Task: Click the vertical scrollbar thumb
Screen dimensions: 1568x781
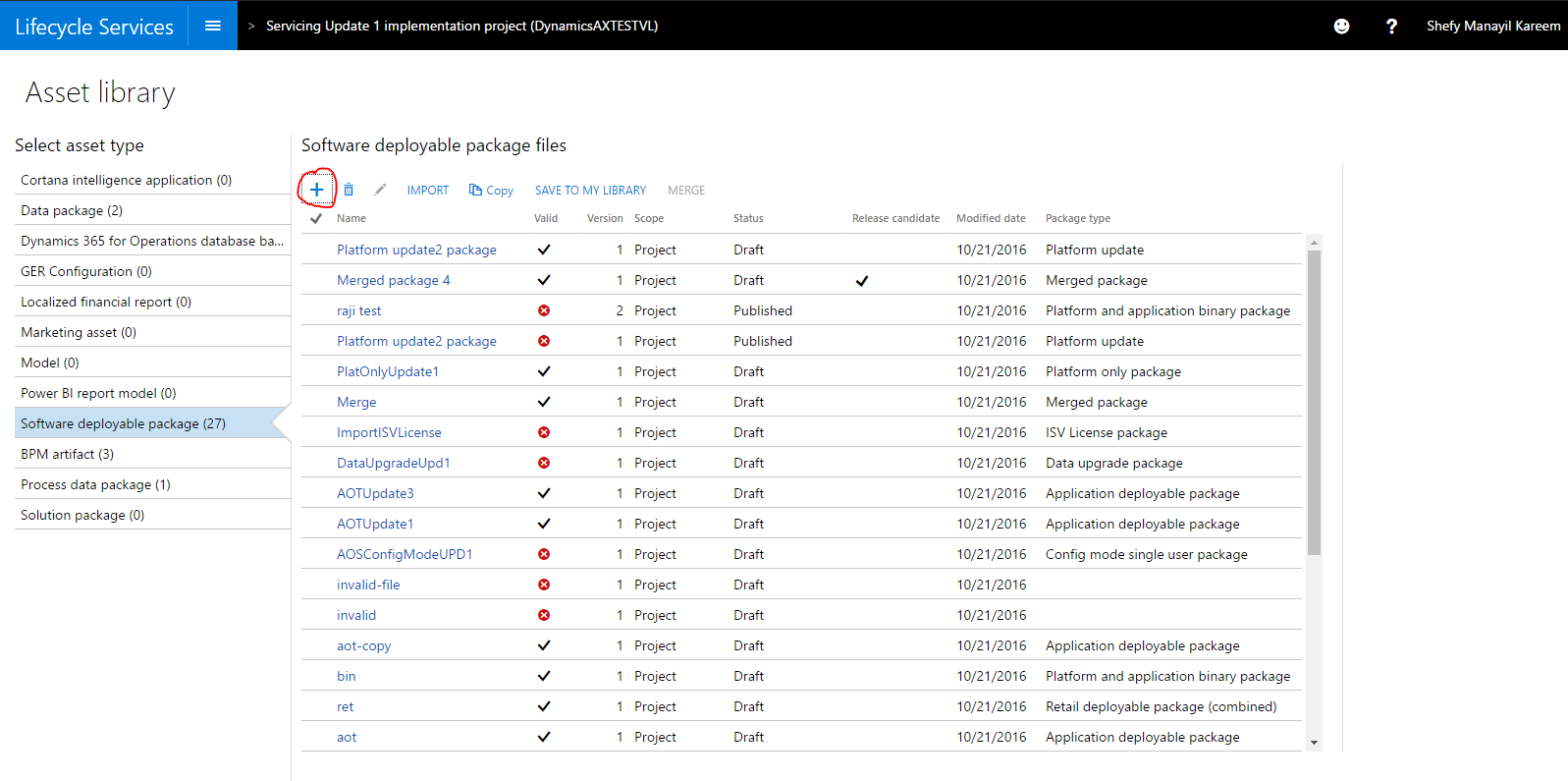Action: click(x=1314, y=403)
